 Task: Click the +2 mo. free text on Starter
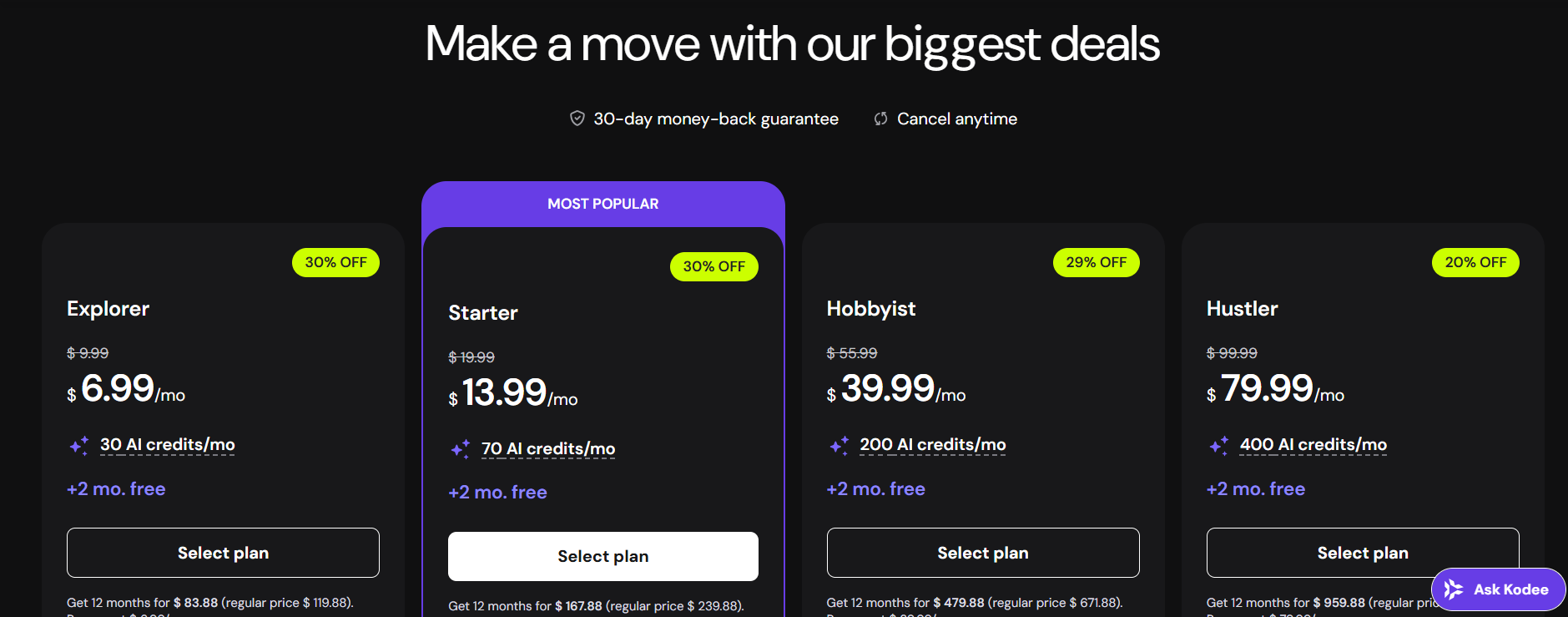click(x=497, y=492)
